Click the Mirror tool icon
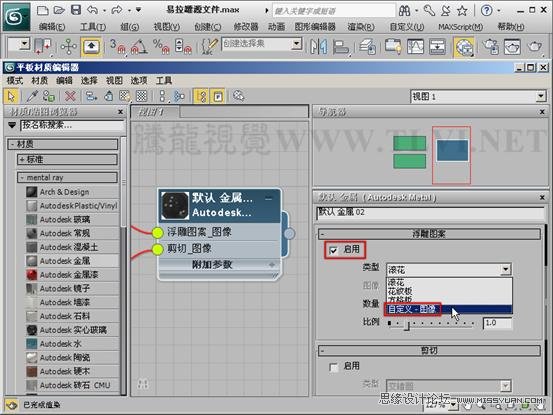553x415 pixels. (318, 47)
